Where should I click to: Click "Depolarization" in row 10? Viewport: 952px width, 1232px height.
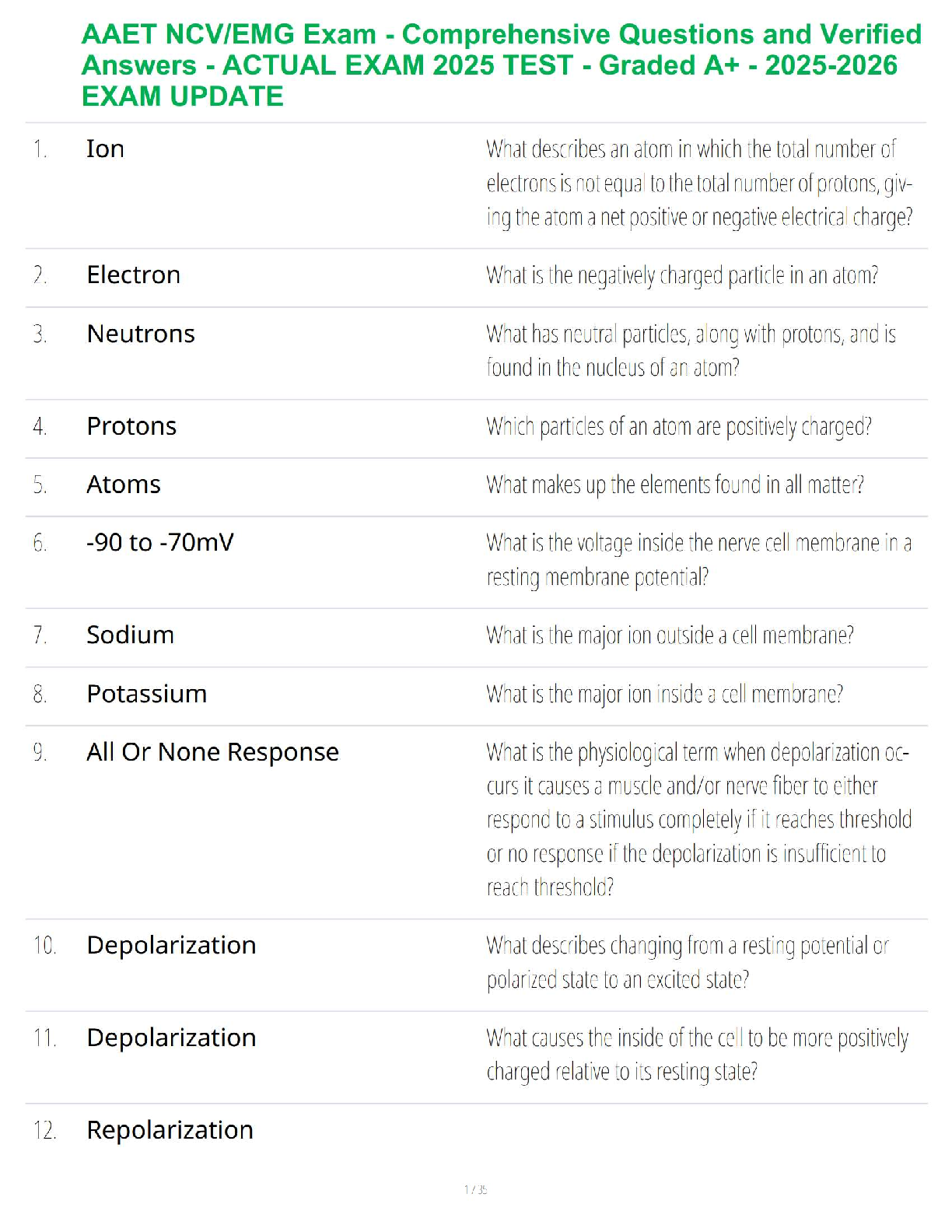pyautogui.click(x=171, y=945)
